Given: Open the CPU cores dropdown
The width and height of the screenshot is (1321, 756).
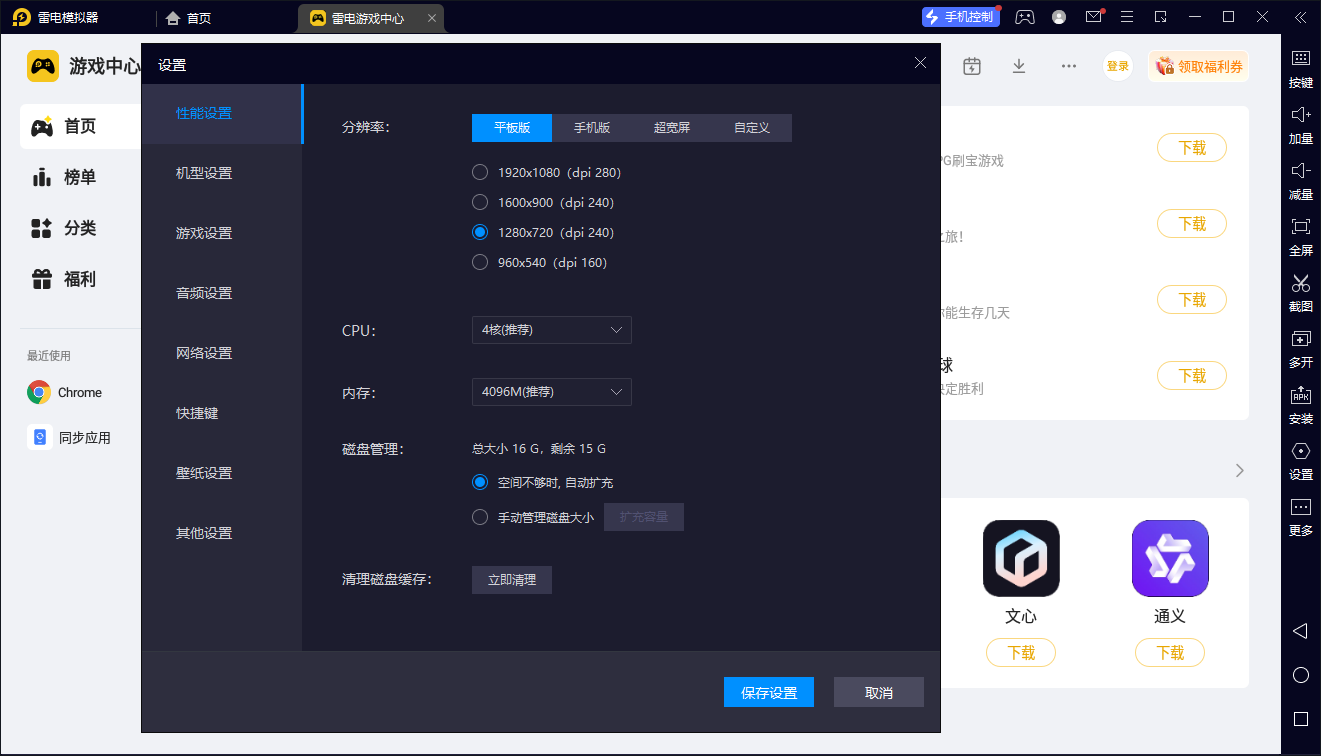Looking at the screenshot, I should pos(552,330).
